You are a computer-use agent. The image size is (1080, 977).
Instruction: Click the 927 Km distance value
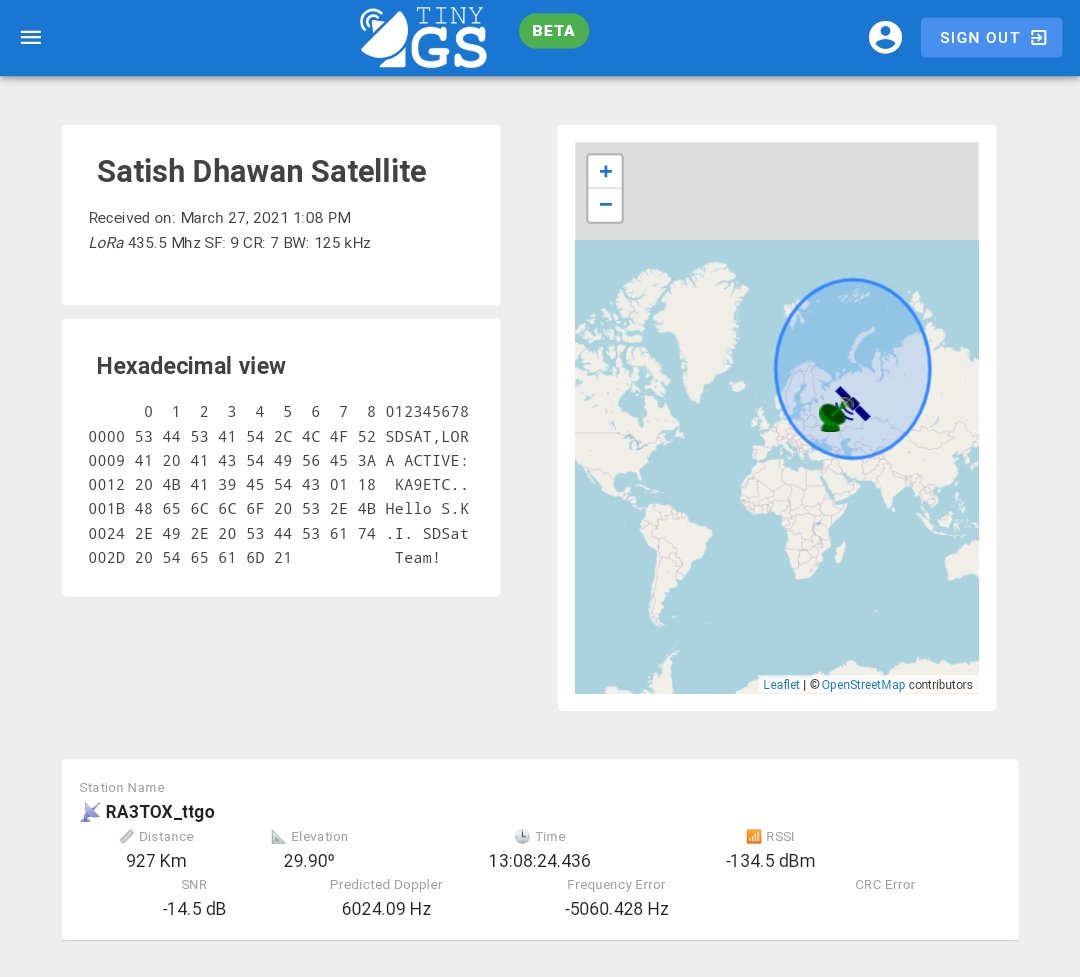click(x=156, y=861)
